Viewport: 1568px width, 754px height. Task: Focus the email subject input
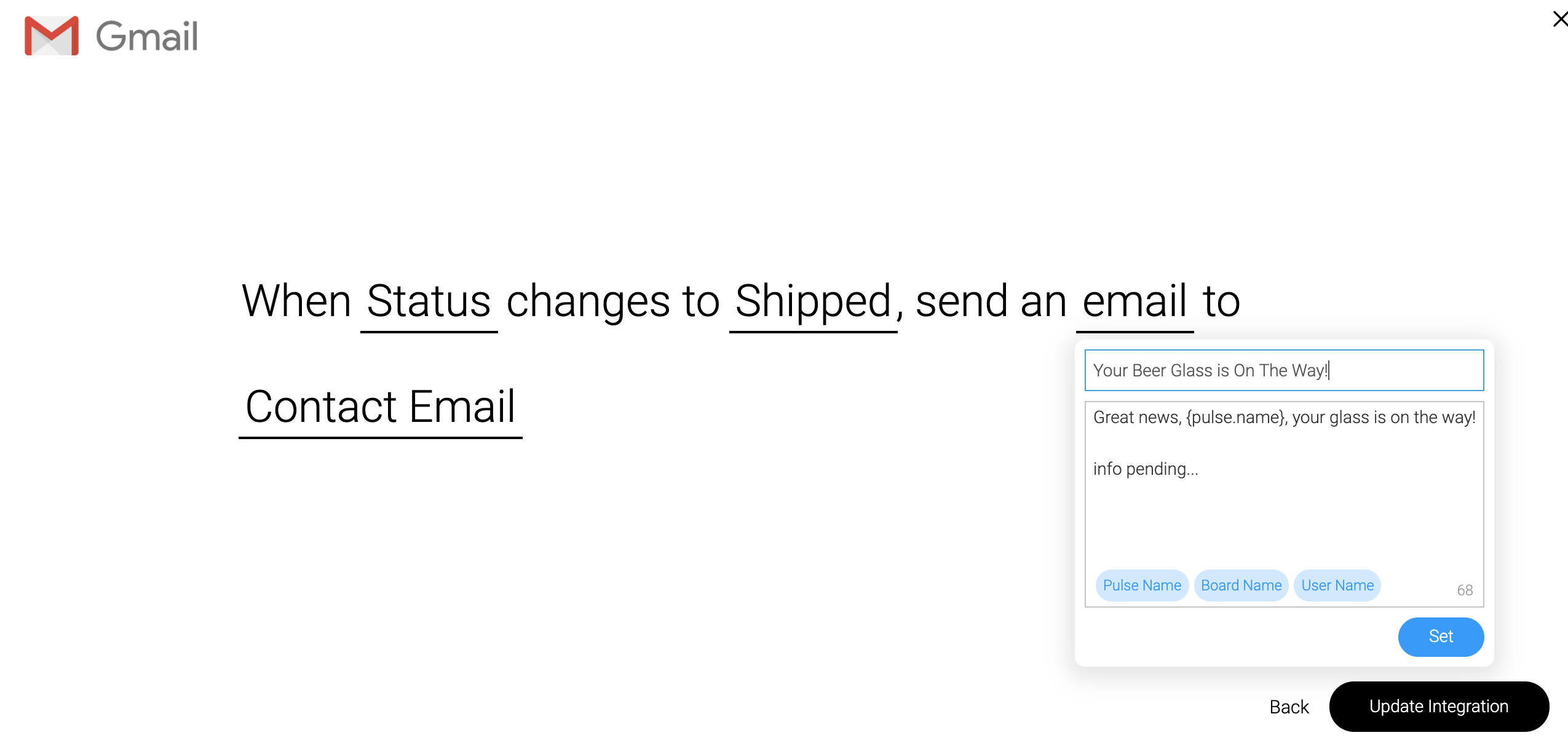(1283, 370)
